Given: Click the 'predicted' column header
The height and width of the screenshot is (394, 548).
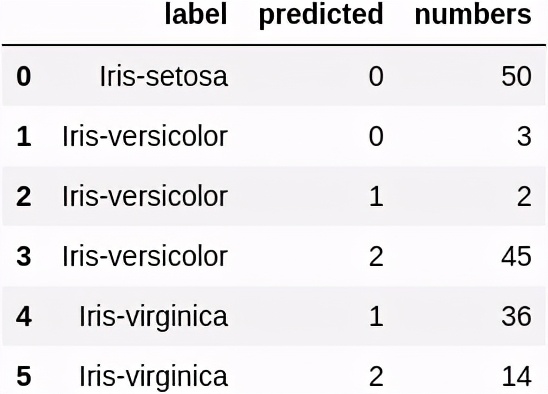Looking at the screenshot, I should click(x=321, y=16).
